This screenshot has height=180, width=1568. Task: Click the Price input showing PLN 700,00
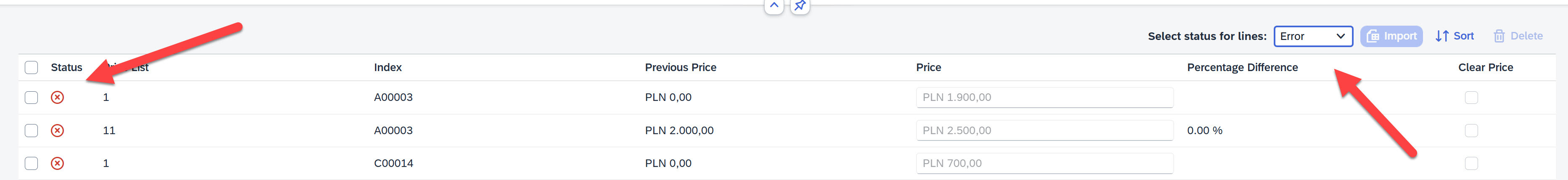pos(1044,163)
